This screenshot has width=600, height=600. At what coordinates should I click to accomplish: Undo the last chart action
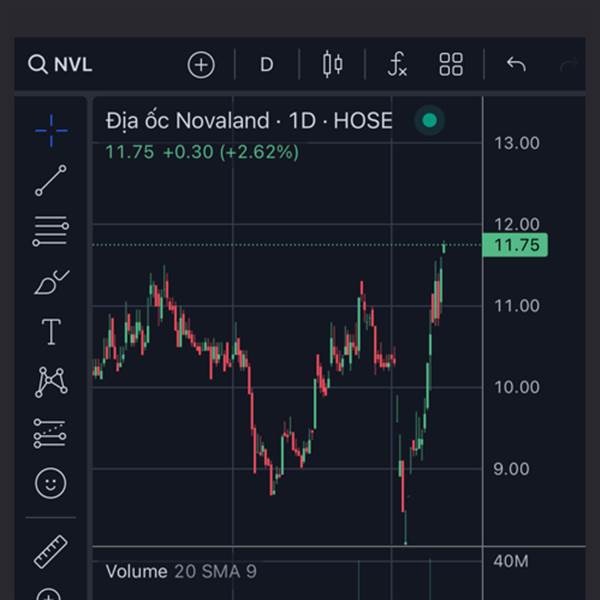pos(516,64)
